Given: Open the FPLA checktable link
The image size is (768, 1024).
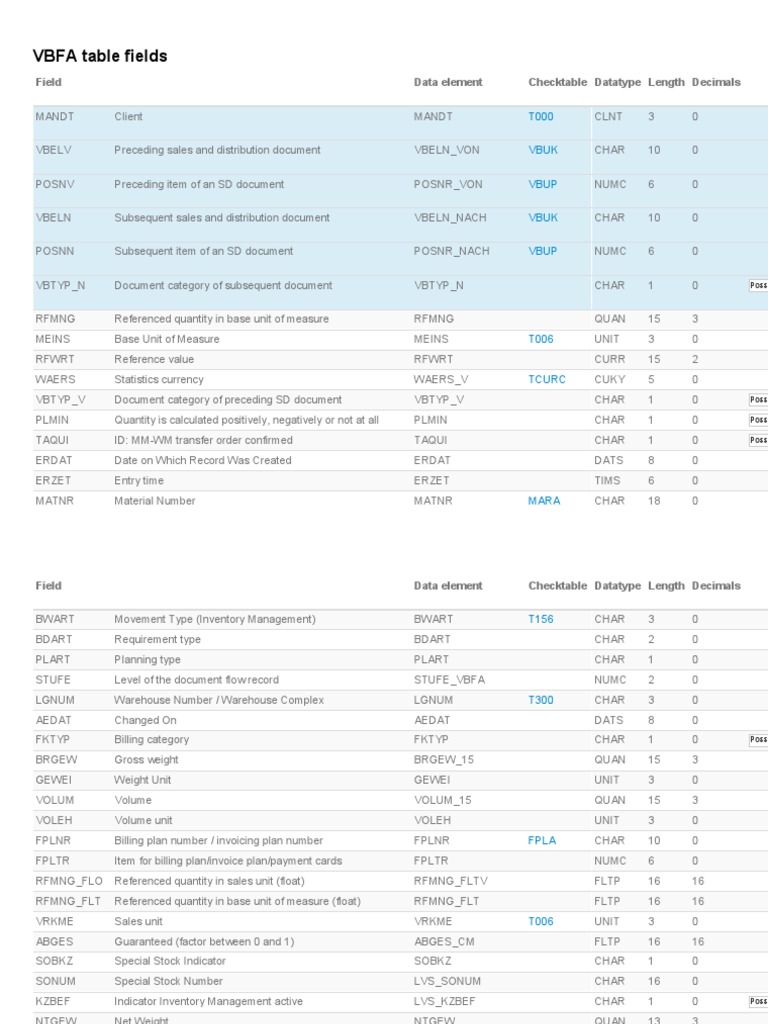Looking at the screenshot, I should [x=542, y=840].
